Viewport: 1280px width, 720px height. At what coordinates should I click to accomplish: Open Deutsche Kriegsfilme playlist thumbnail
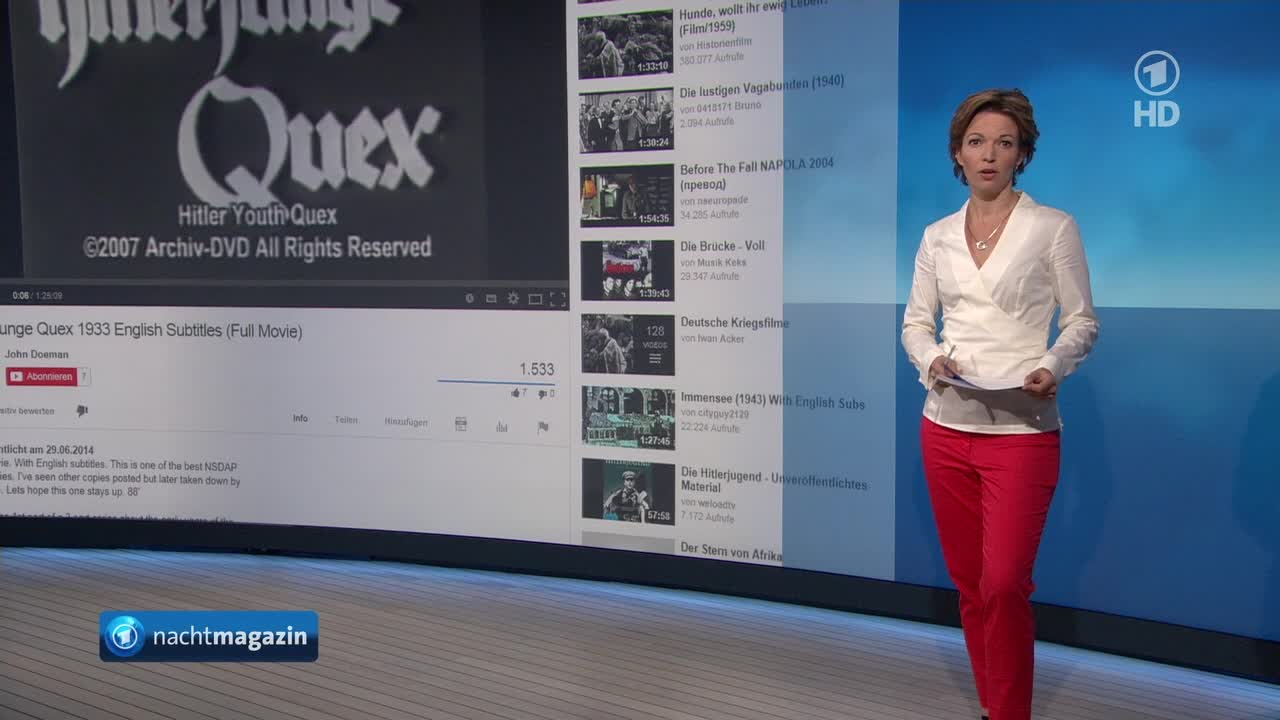[x=628, y=344]
